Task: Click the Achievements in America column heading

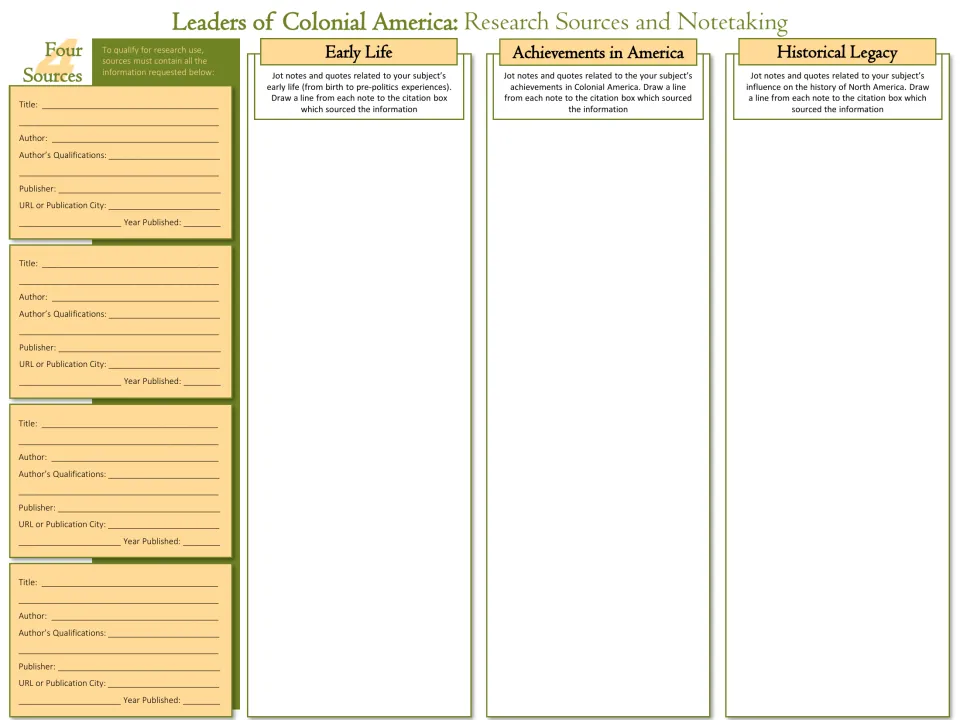Action: (x=598, y=52)
